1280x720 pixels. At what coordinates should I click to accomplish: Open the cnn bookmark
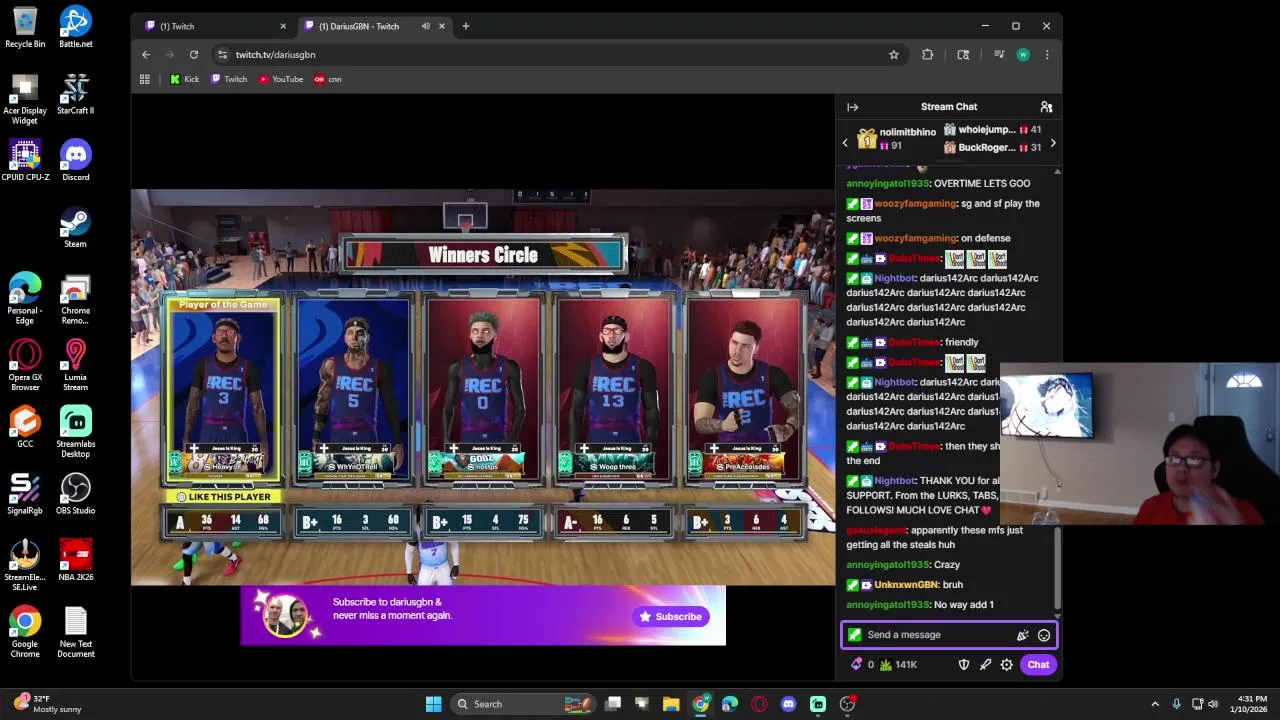(x=328, y=79)
